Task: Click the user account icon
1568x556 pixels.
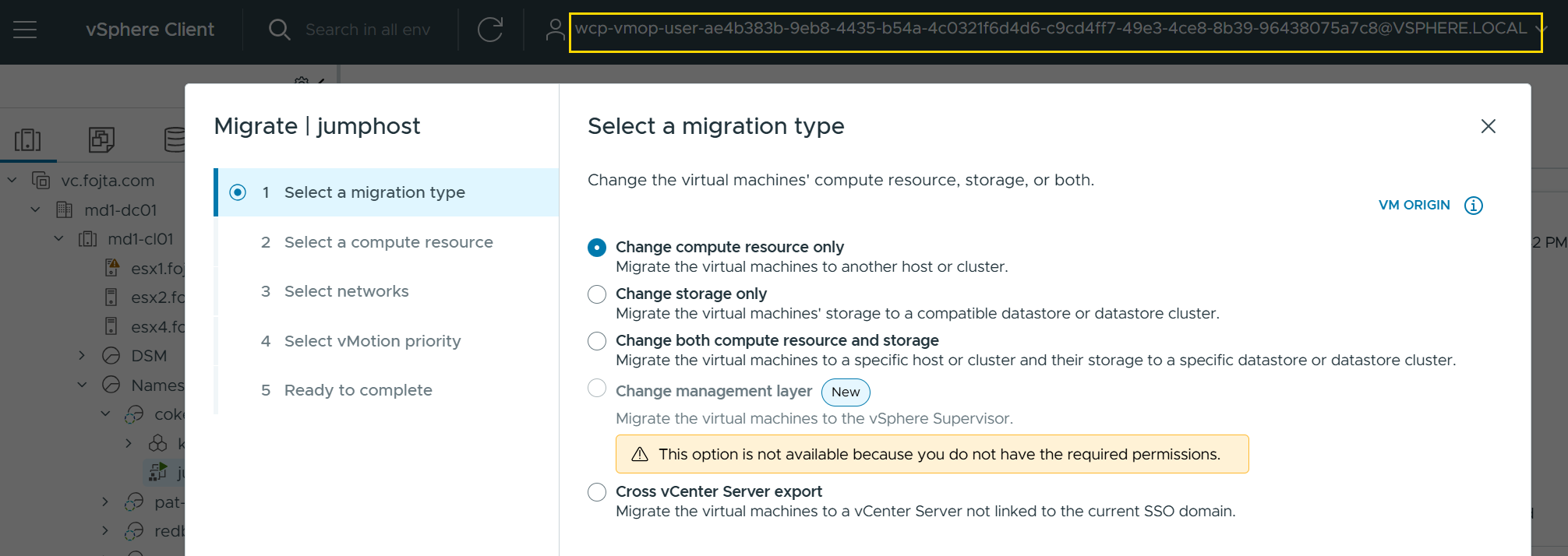Action: [x=555, y=30]
